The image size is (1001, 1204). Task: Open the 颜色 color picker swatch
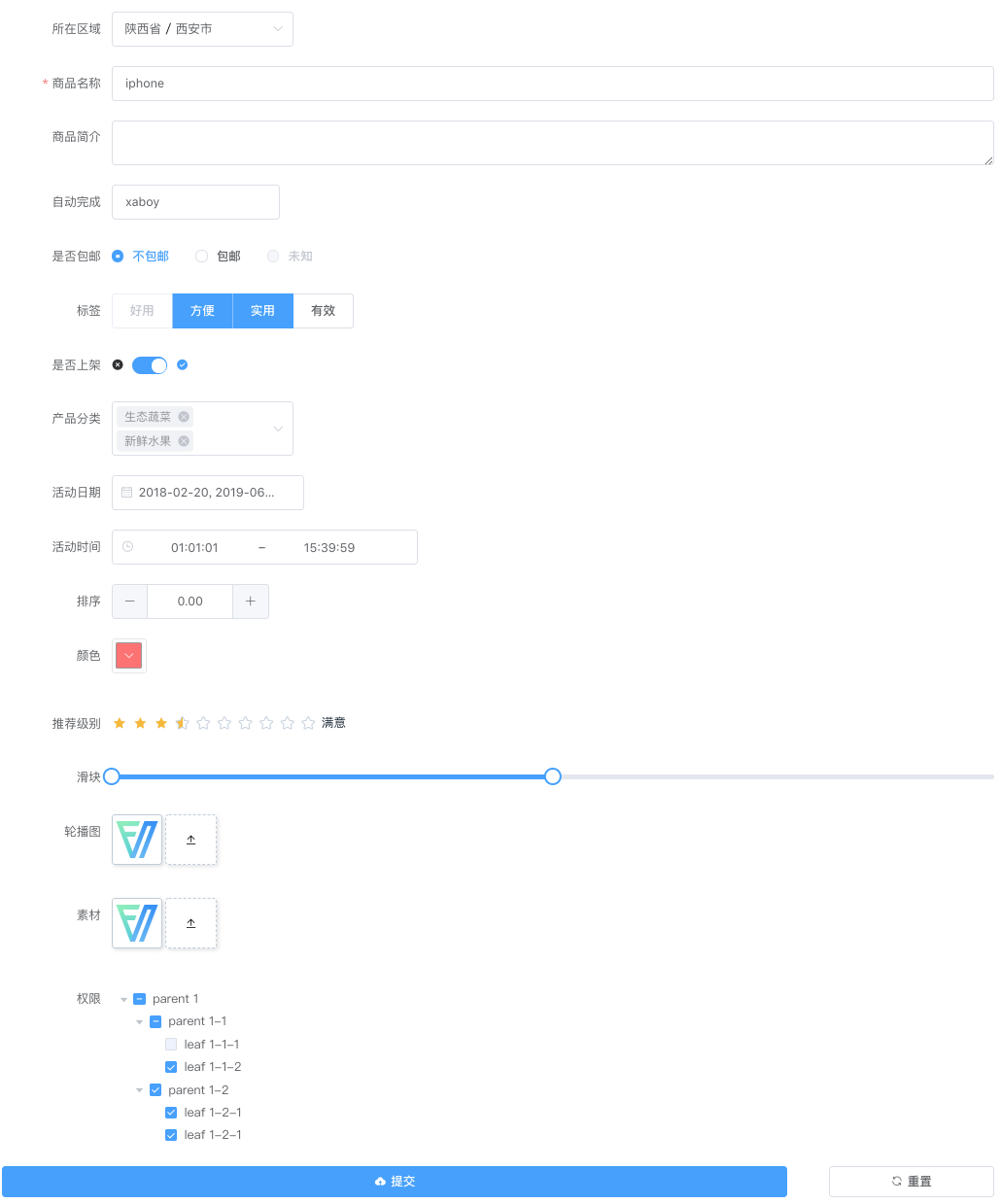click(x=128, y=655)
